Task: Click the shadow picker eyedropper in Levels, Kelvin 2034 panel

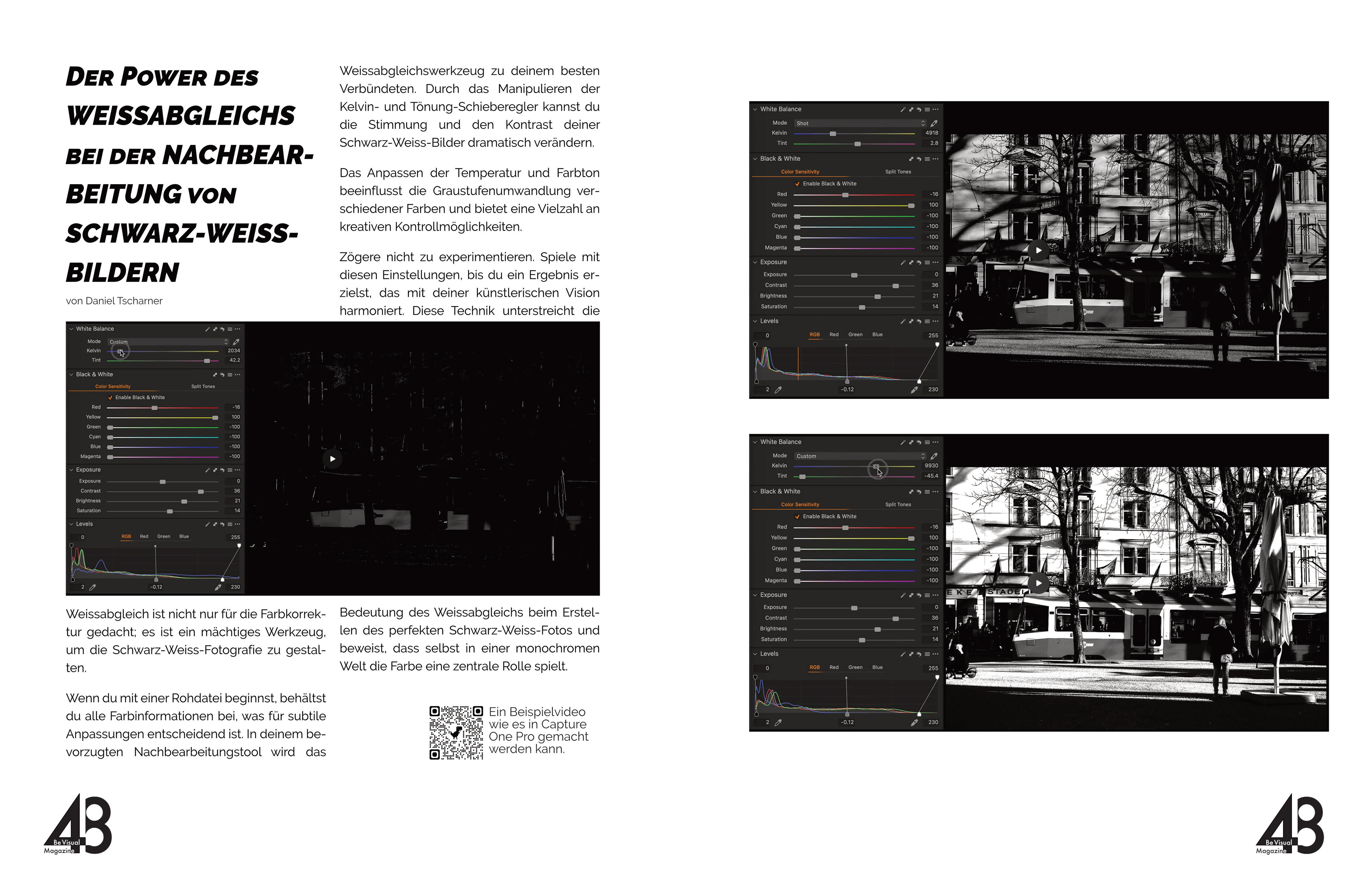Action: point(93,587)
